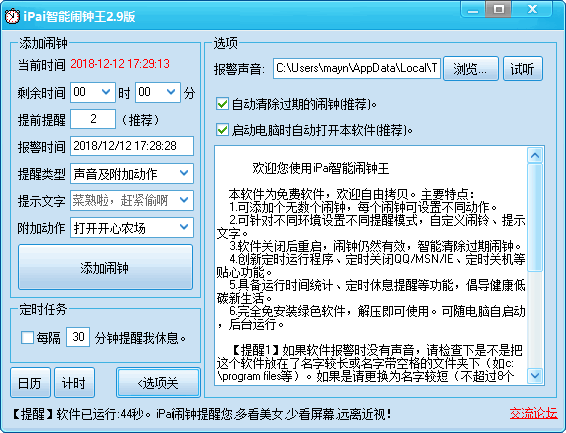Minimize the iPai window
The width and height of the screenshot is (566, 433).
473,9
